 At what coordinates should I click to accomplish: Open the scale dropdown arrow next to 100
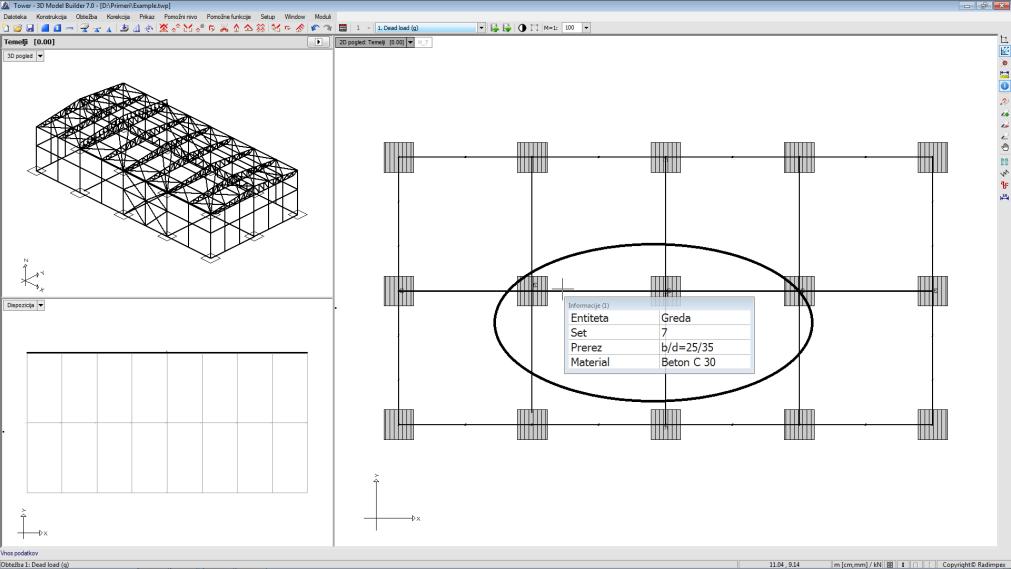click(x=586, y=28)
